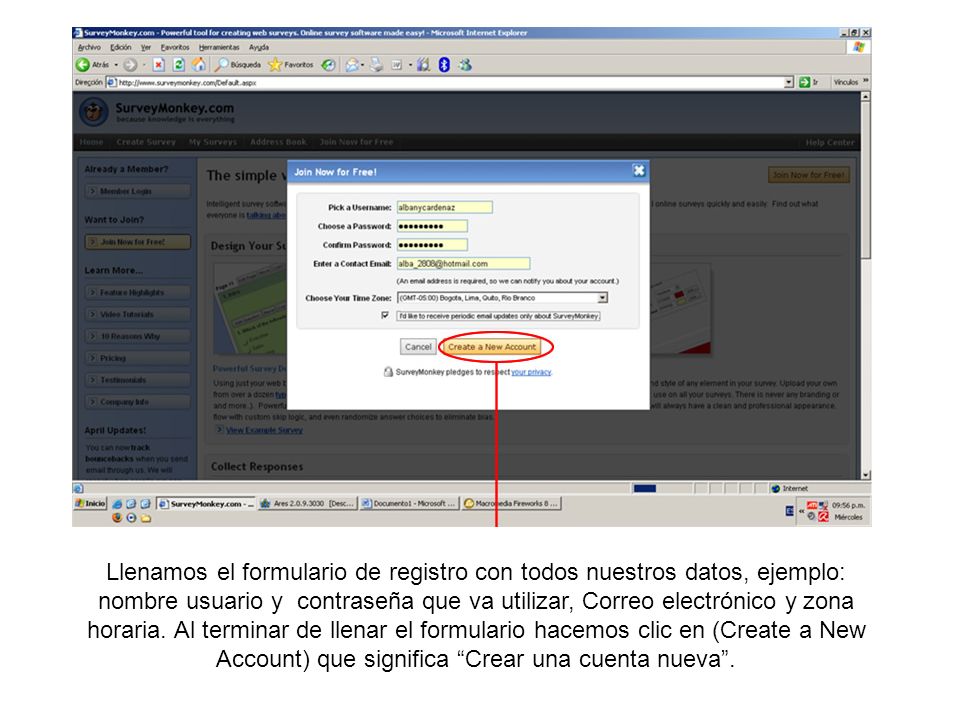The height and width of the screenshot is (720, 960).
Task: Click the Address Book nav tab
Action: coord(279,141)
